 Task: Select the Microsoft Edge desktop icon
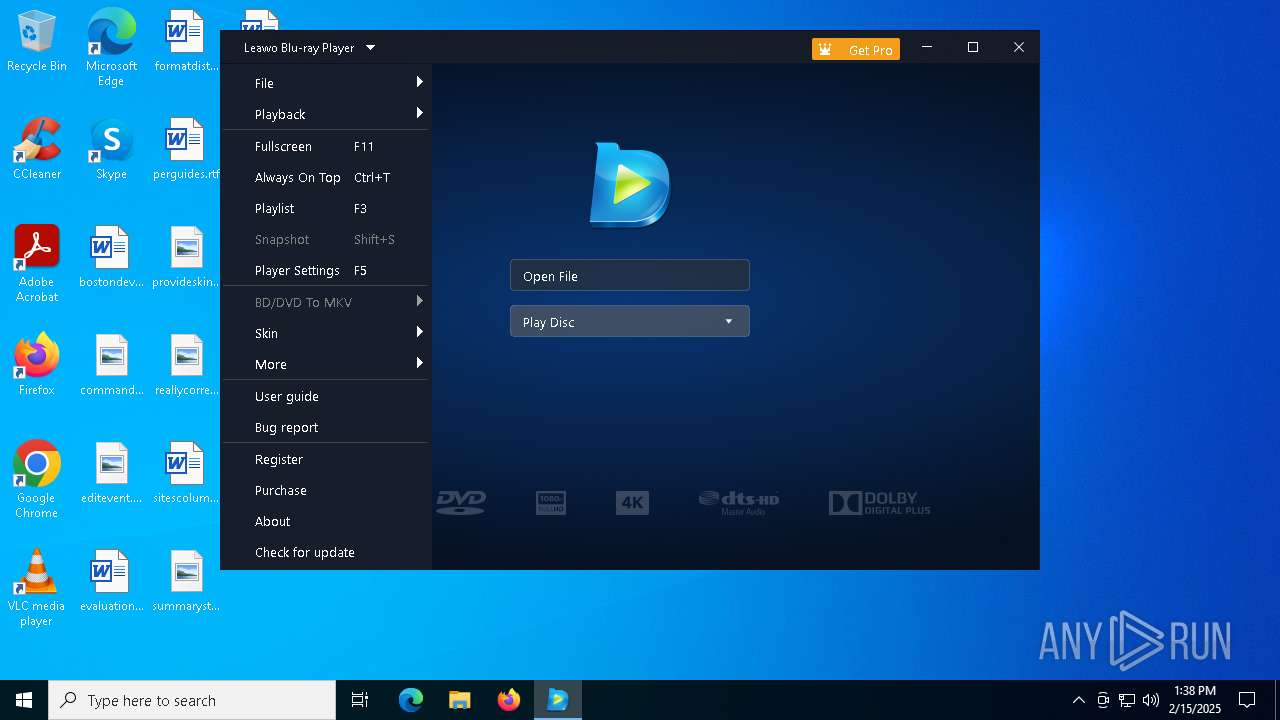click(x=111, y=47)
